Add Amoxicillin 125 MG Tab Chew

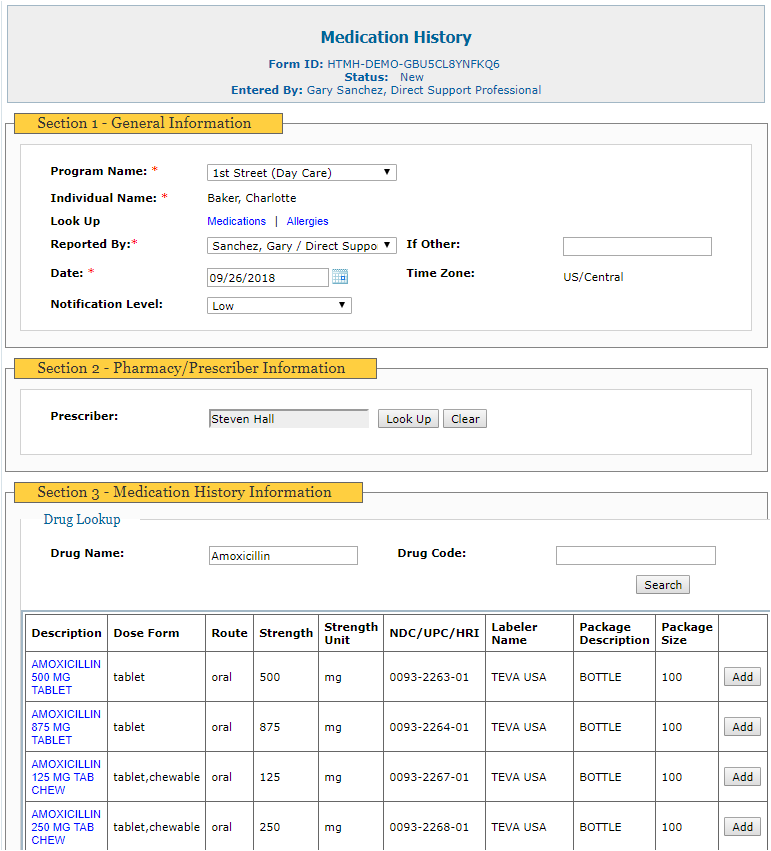coord(742,777)
